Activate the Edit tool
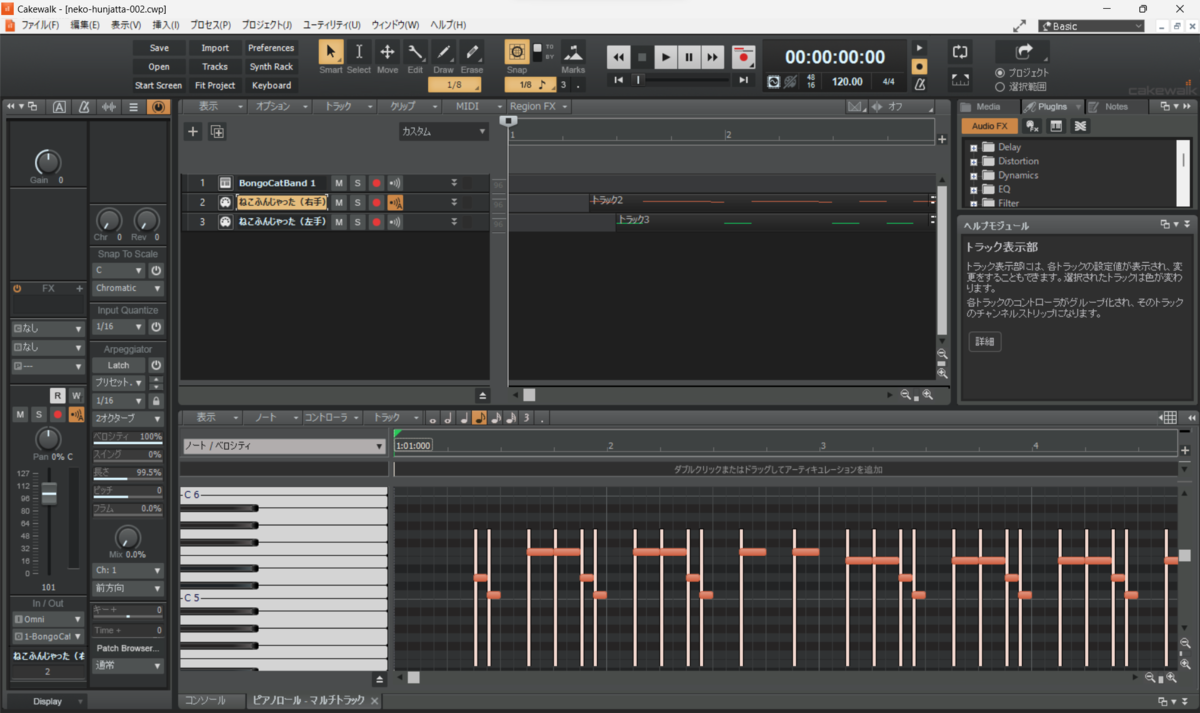 click(x=415, y=52)
